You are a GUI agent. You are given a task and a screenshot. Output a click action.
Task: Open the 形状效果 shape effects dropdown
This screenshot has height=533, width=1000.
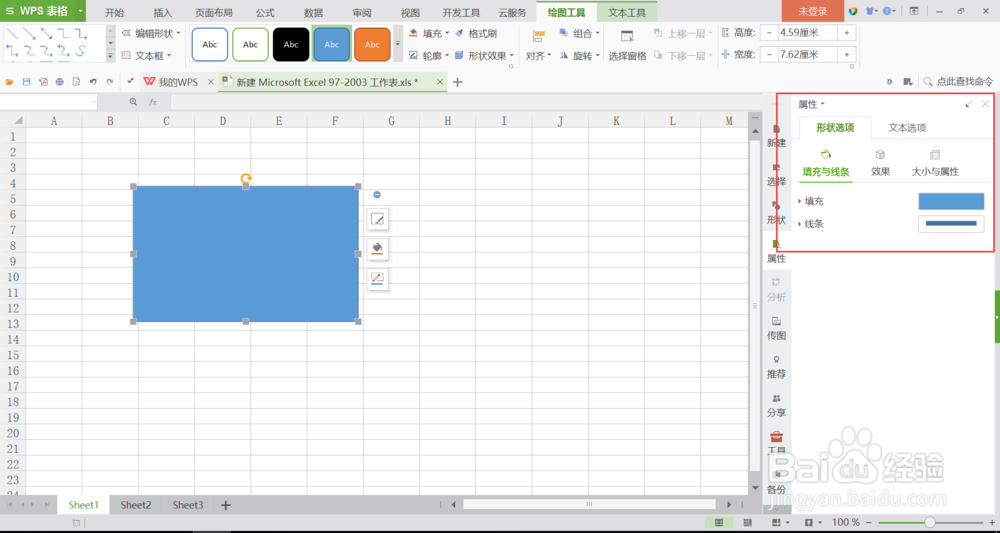click(484, 55)
